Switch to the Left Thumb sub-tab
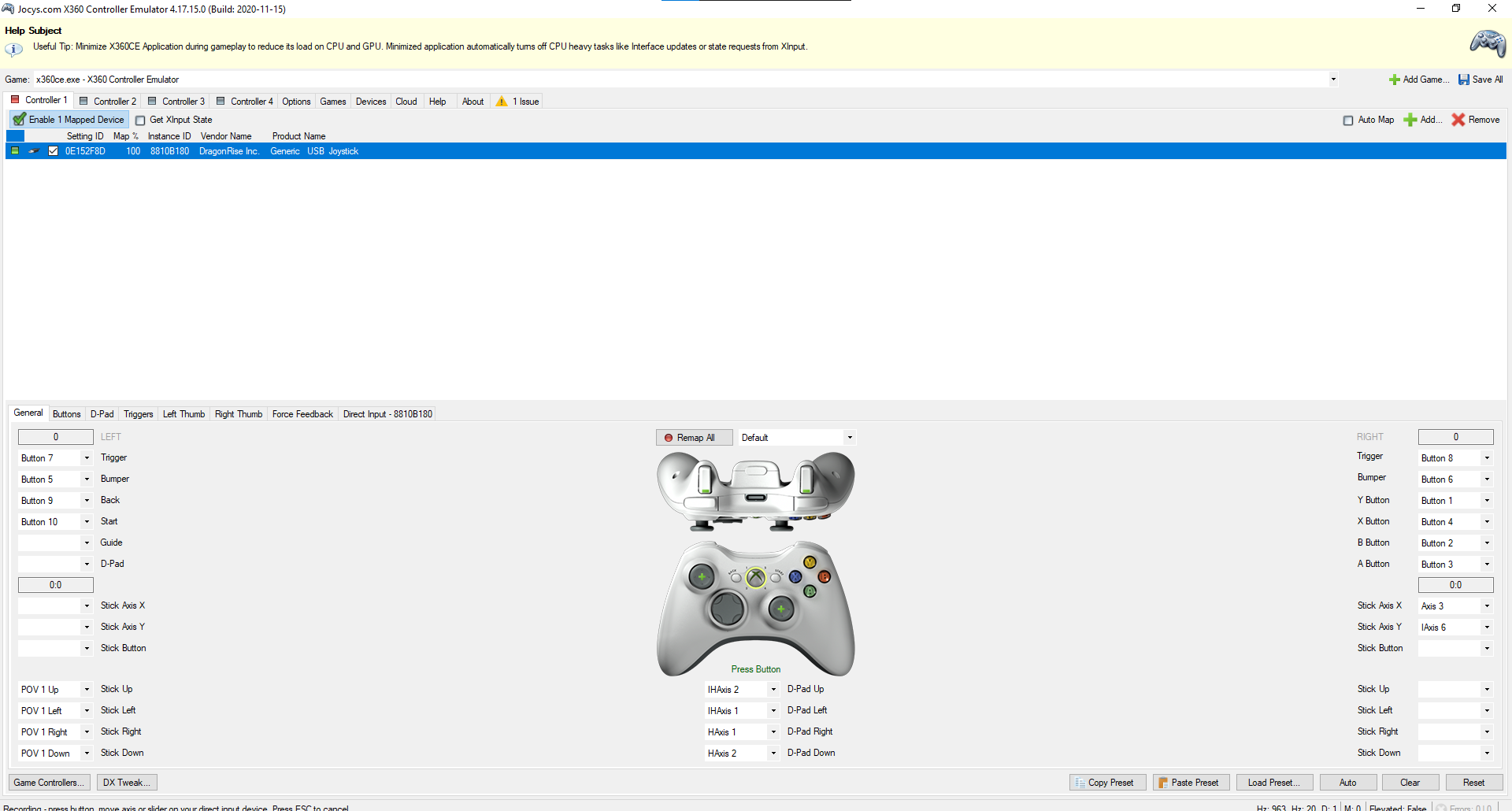 point(183,414)
